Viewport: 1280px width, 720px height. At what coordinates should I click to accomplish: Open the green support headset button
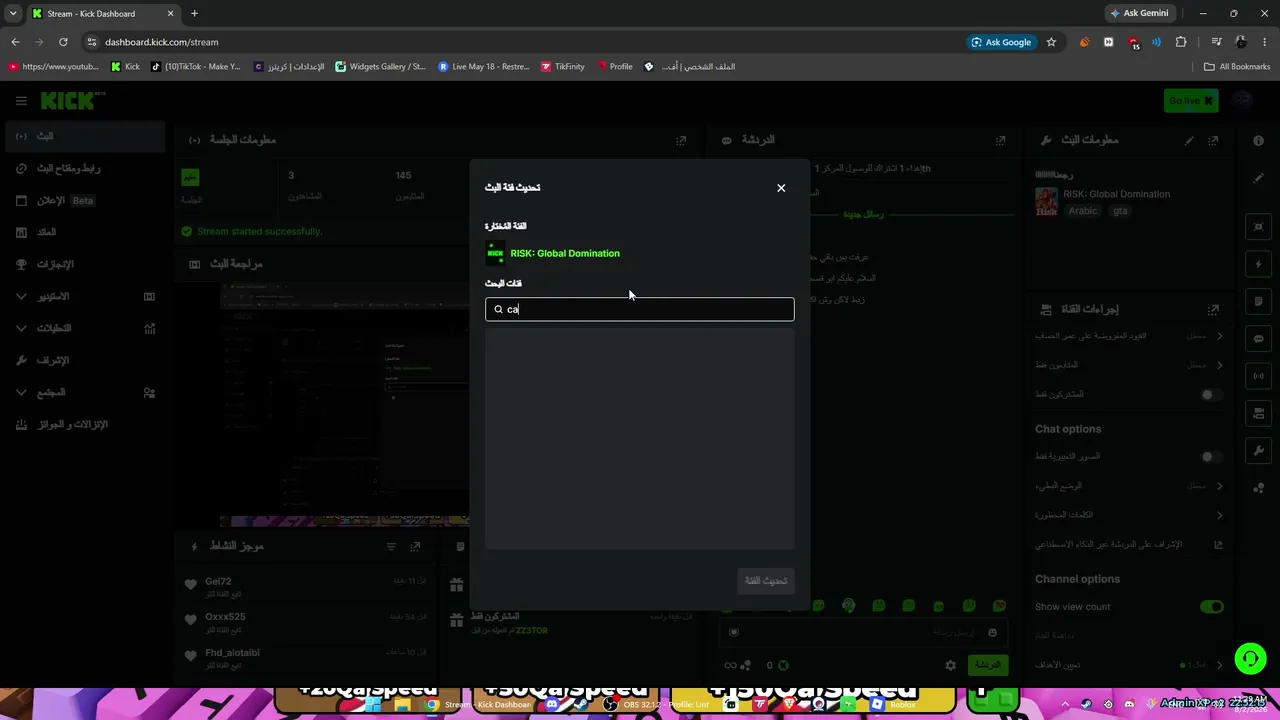point(1250,658)
